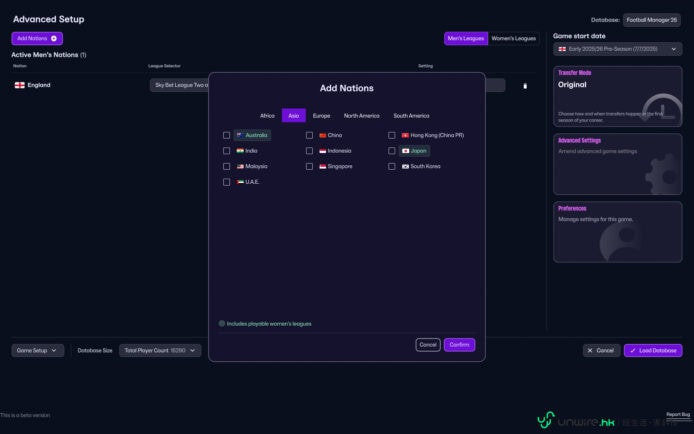Click the Indonesia nation label

[339, 151]
